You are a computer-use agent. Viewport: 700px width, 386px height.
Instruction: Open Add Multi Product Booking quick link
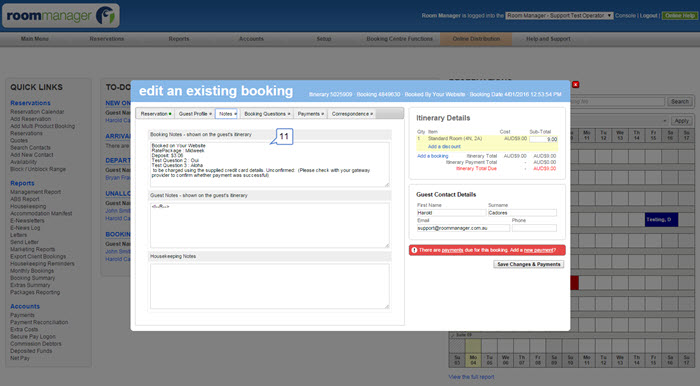[42, 126]
